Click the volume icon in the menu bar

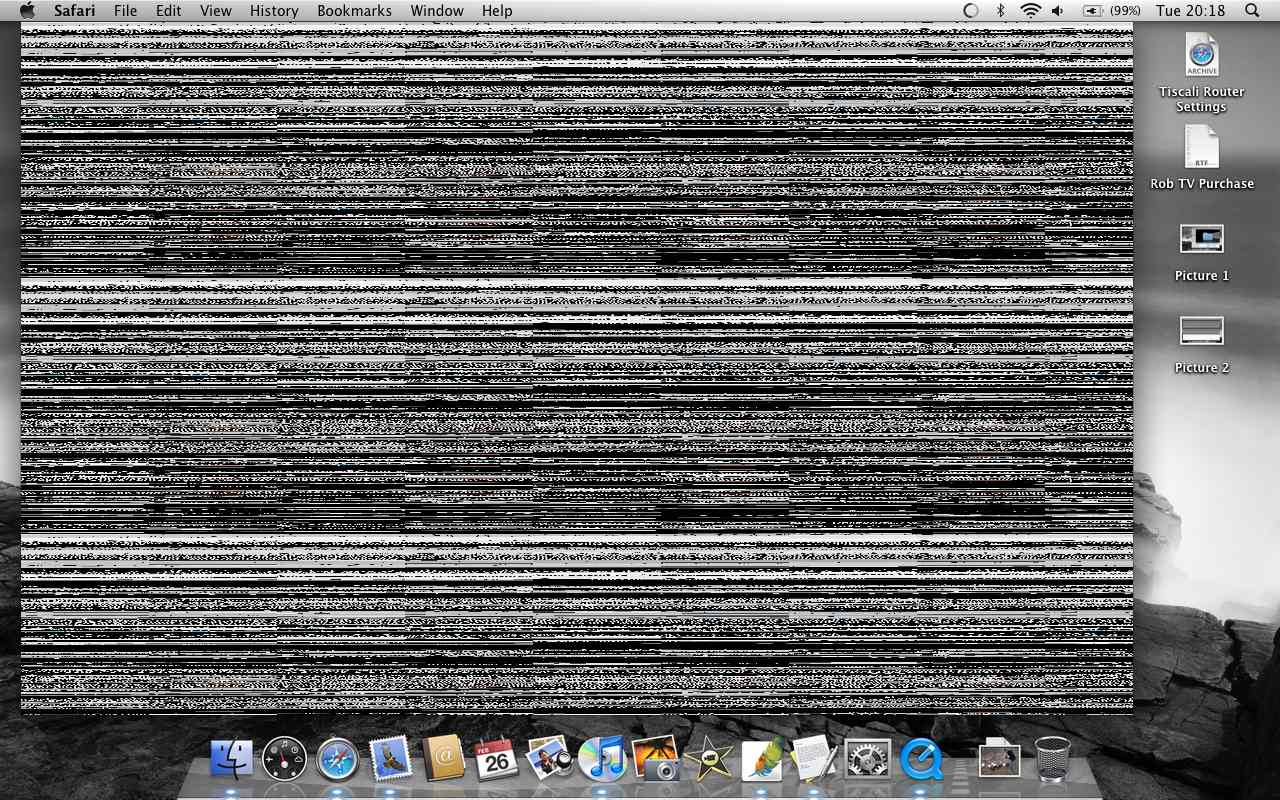pos(1057,11)
